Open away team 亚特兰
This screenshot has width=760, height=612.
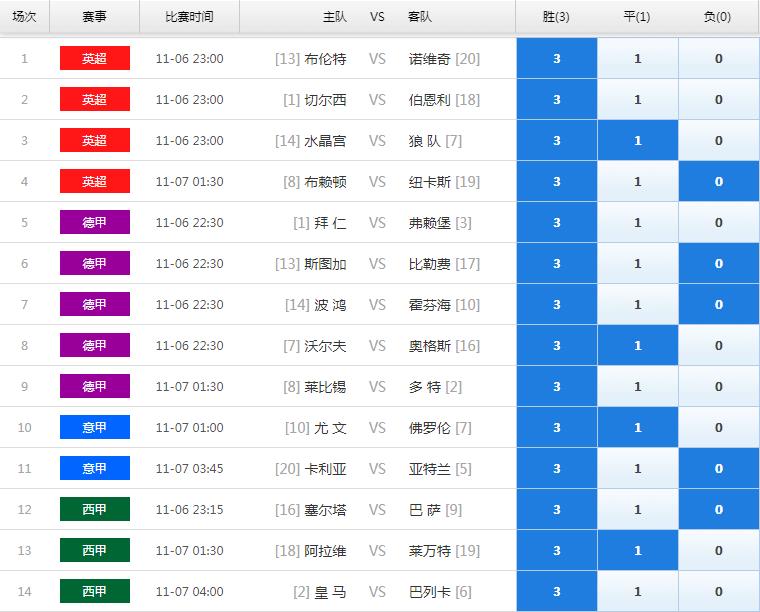(429, 469)
